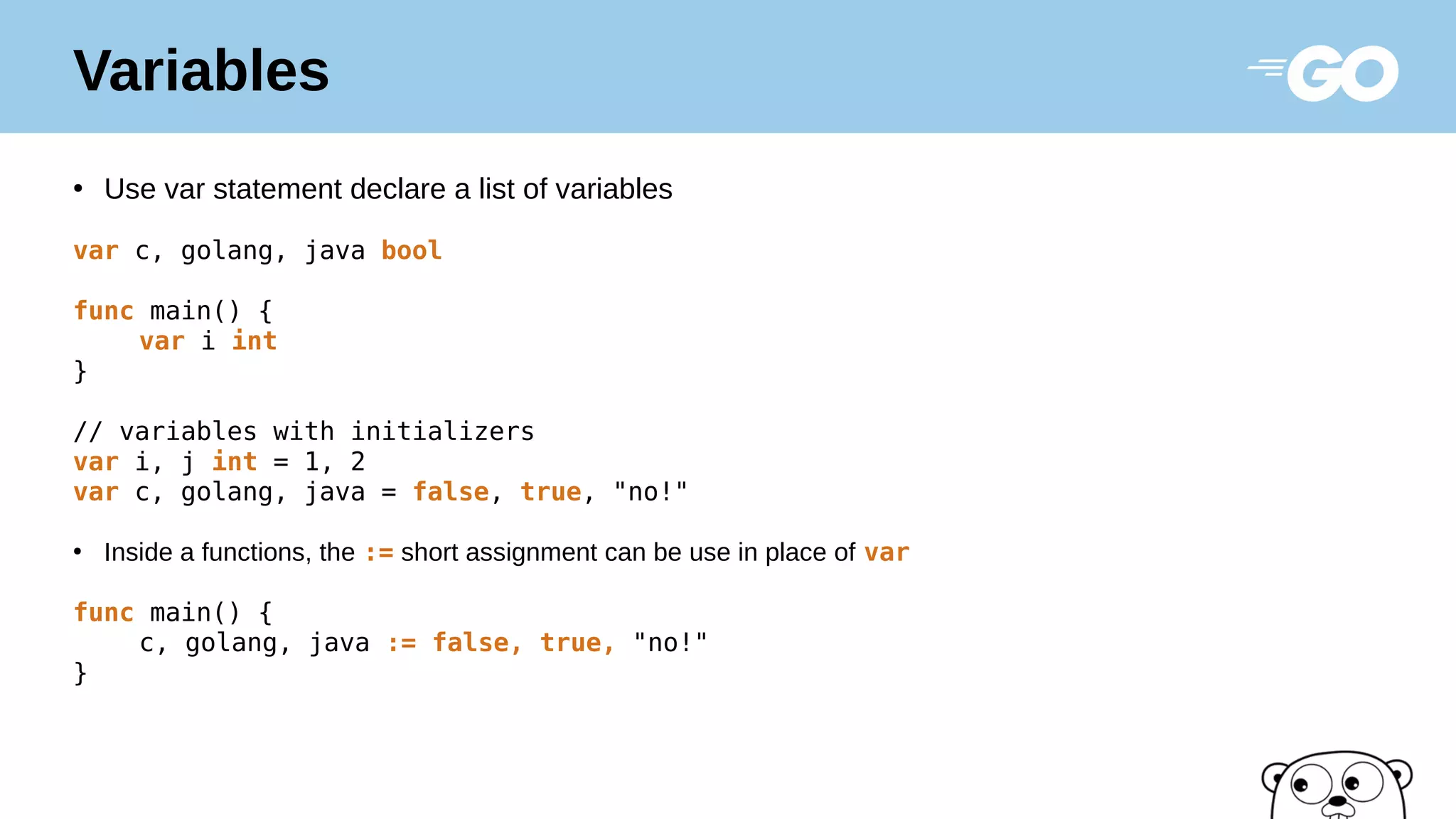Click the "Variables" slide title

(x=201, y=70)
